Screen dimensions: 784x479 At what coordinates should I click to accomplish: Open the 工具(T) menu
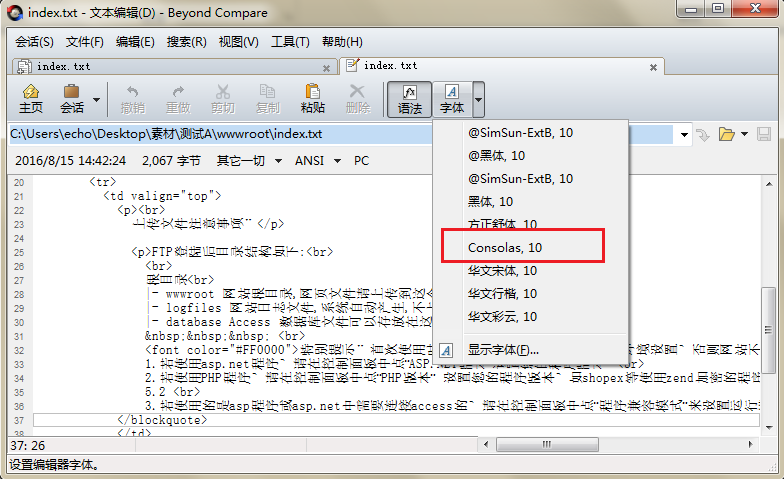[x=290, y=41]
